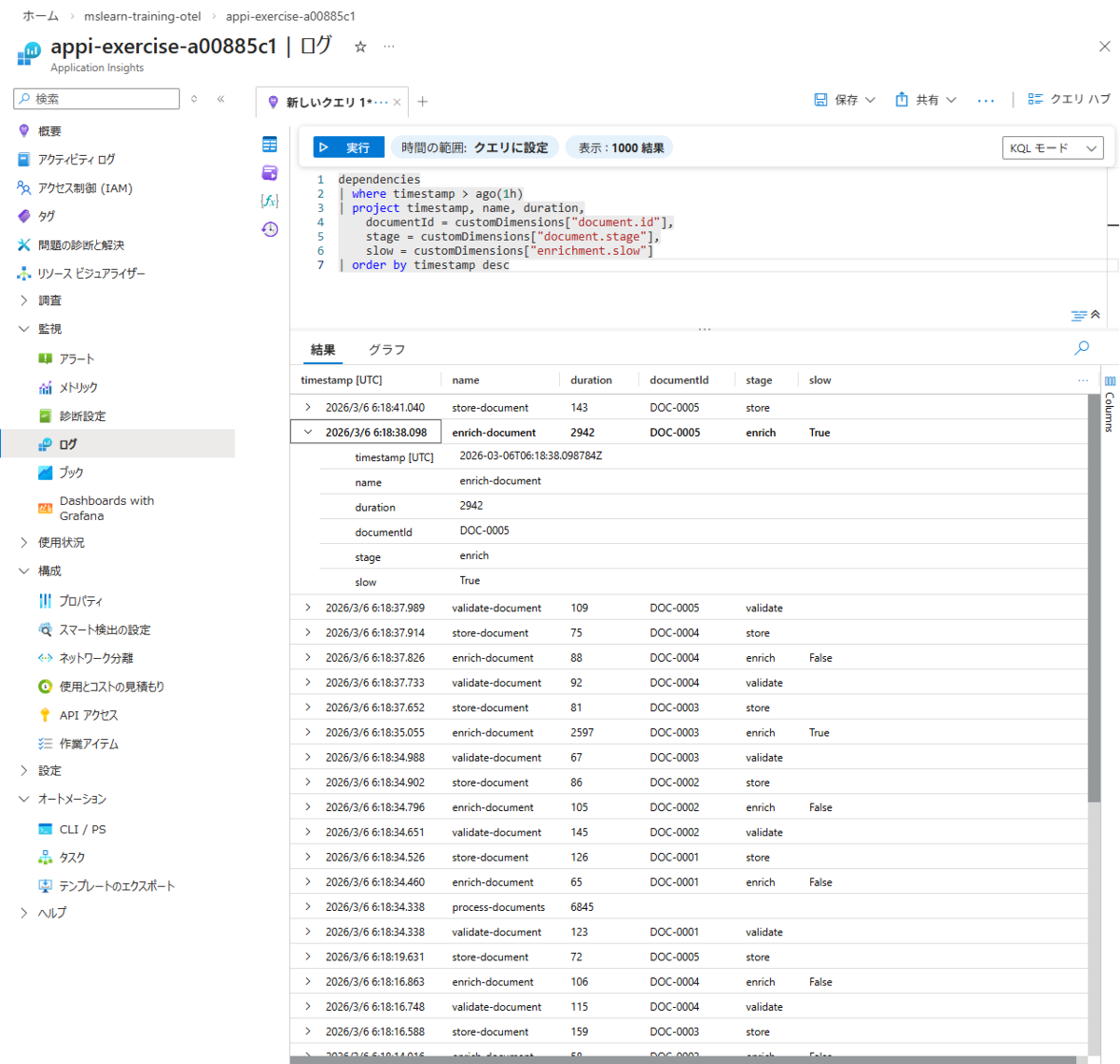Open CLI / PS under オートメーション
This screenshot has width=1120, height=1064.
click(x=82, y=830)
